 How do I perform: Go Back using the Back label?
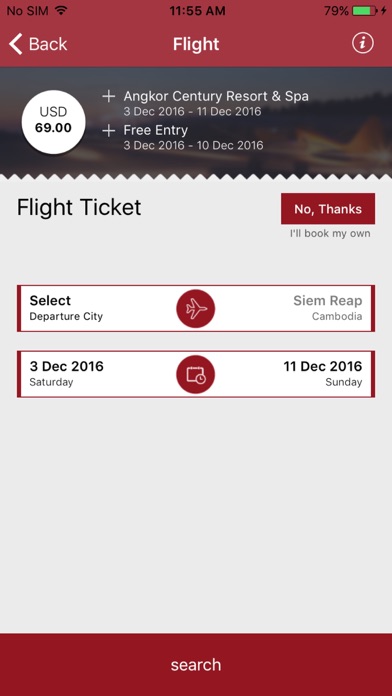coord(48,44)
